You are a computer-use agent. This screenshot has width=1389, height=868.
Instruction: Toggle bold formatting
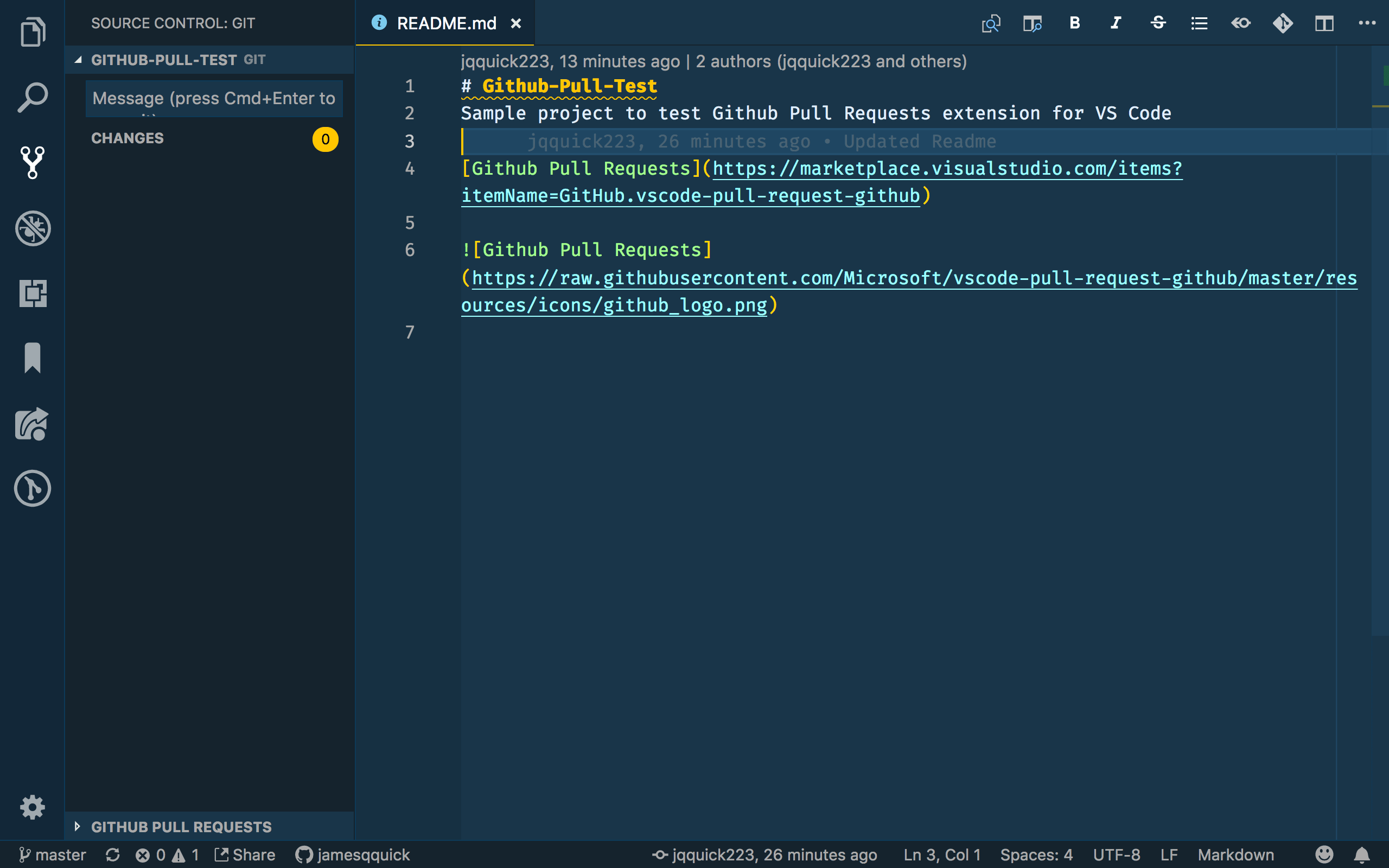tap(1074, 23)
